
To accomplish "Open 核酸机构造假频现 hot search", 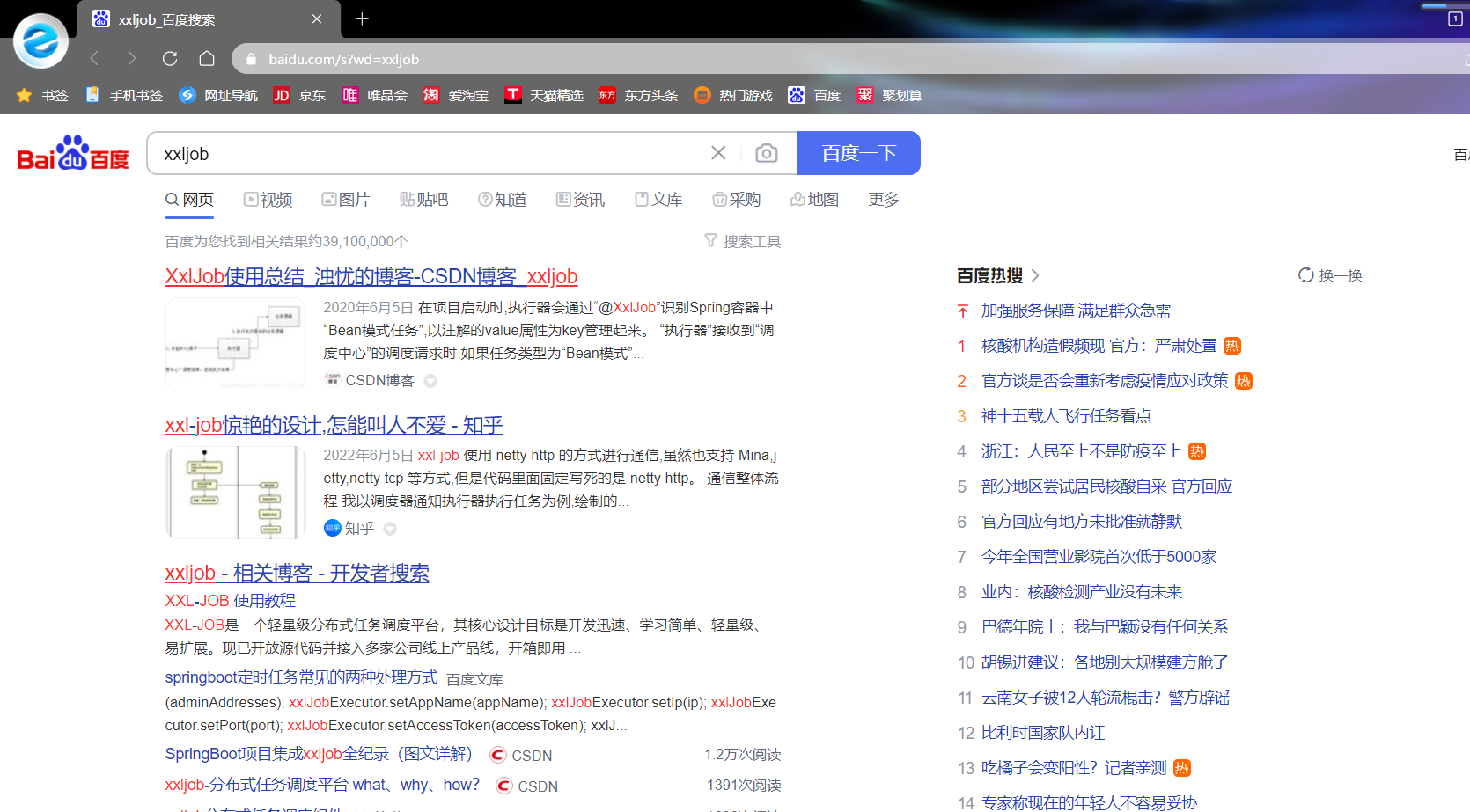I will 1099,346.
